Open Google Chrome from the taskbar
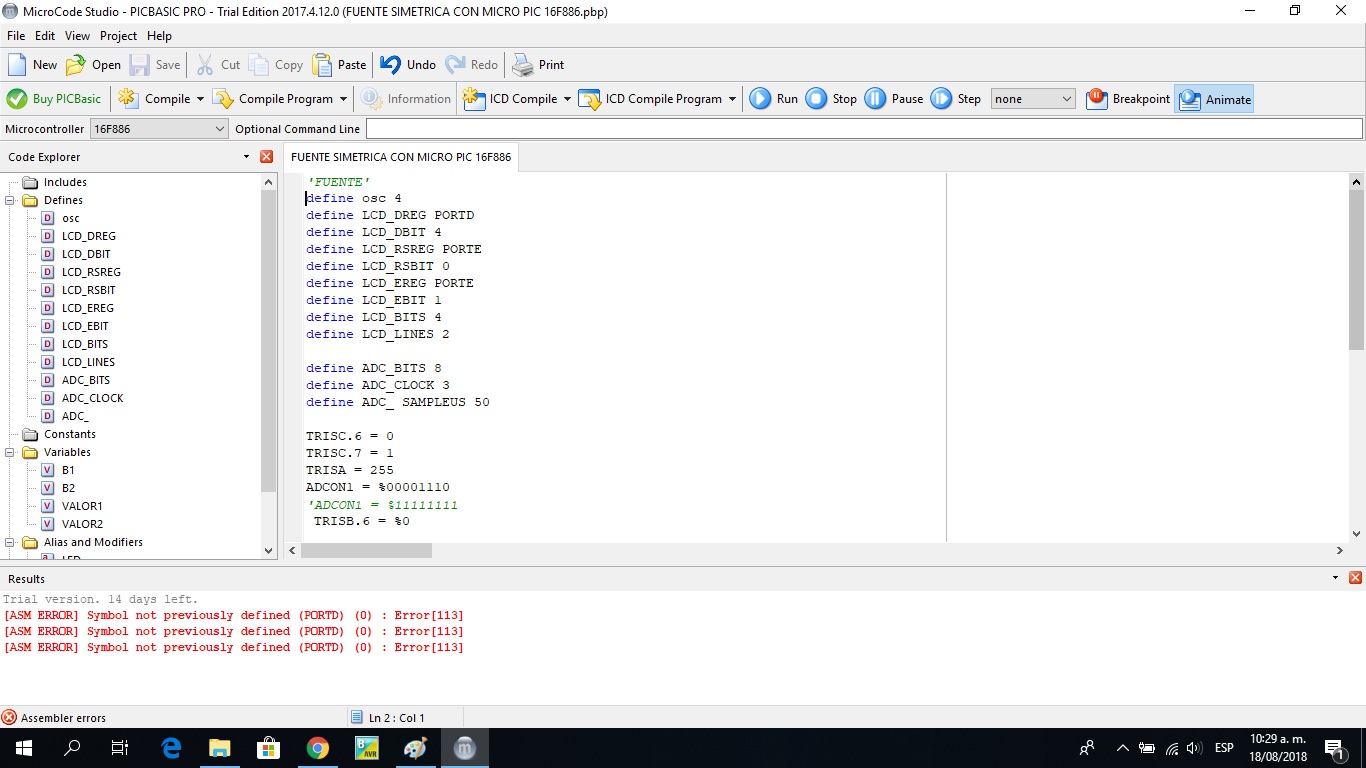The image size is (1366, 768). pos(318,748)
